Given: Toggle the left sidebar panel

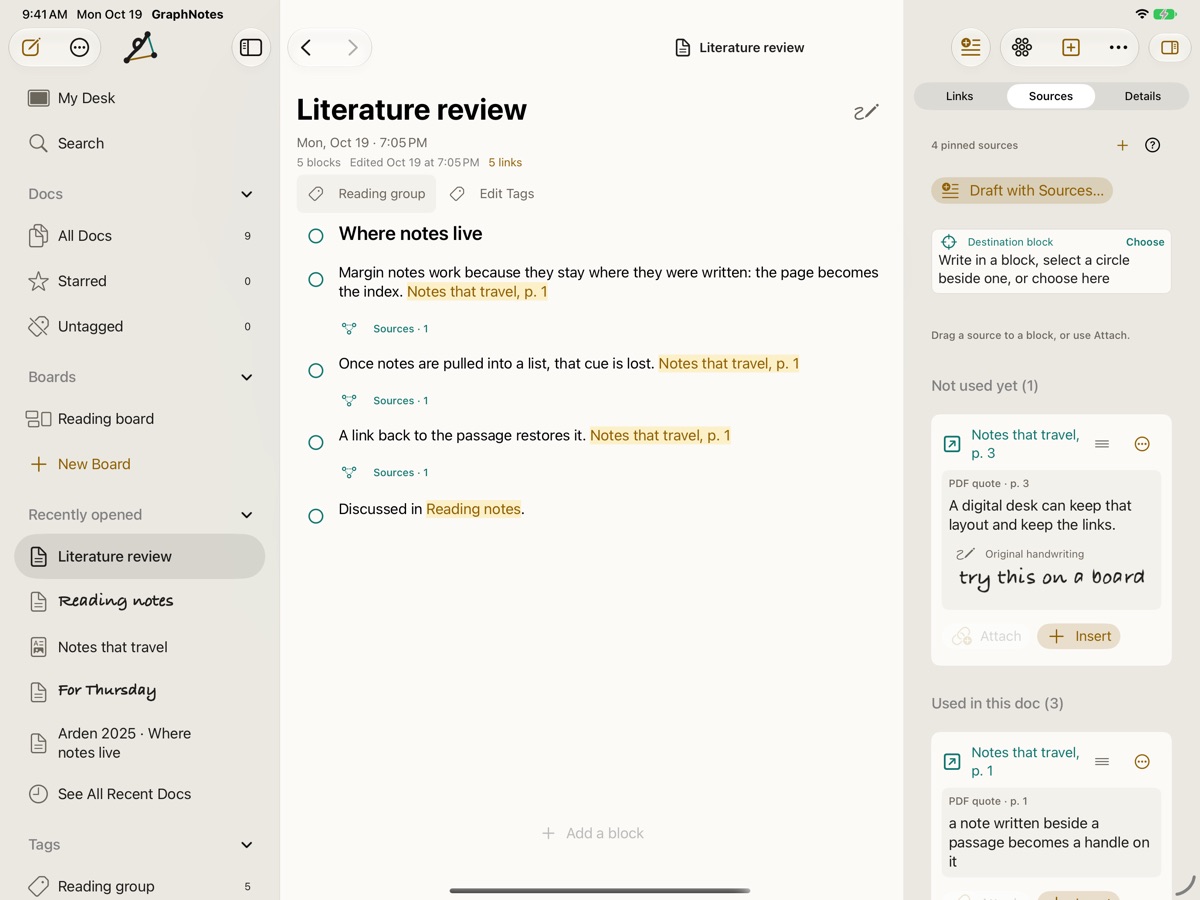Looking at the screenshot, I should 251,47.
